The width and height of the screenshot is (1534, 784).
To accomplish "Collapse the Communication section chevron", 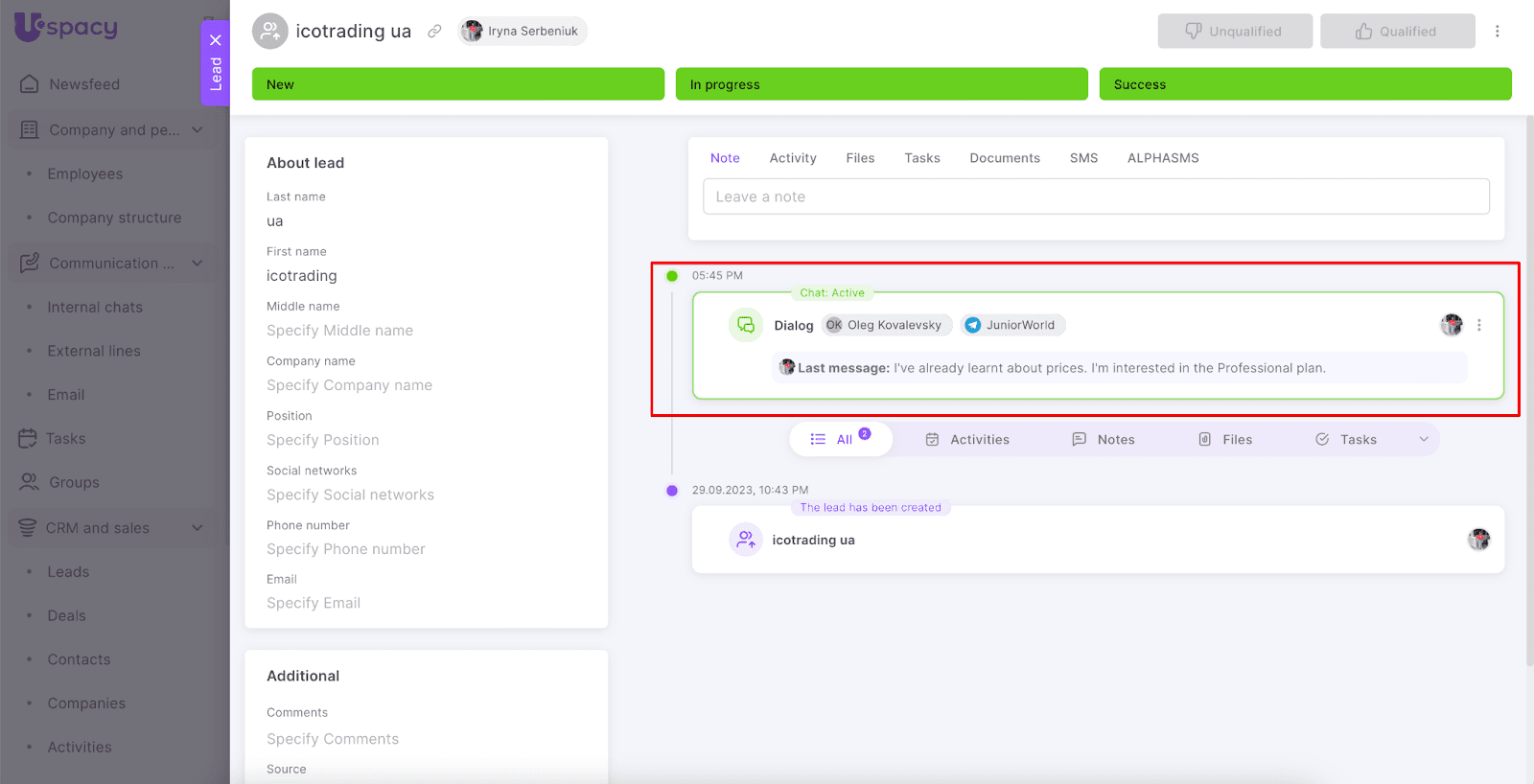I will coord(198,264).
